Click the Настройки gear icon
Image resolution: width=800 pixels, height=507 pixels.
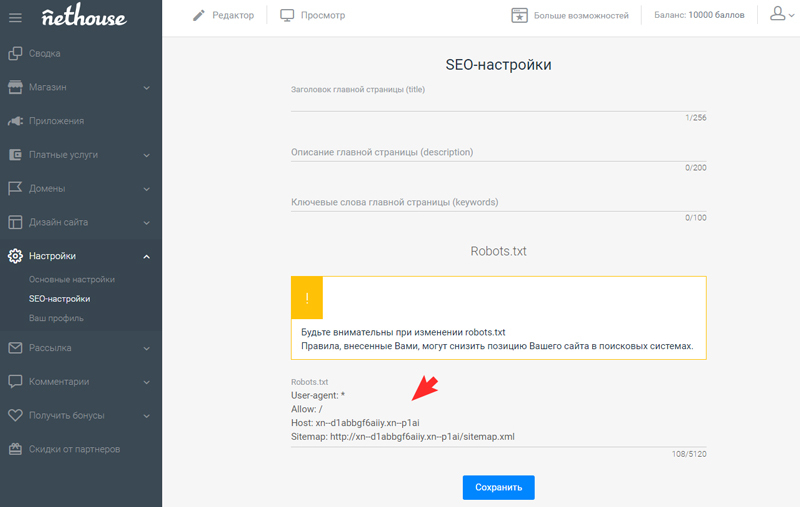(x=15, y=256)
